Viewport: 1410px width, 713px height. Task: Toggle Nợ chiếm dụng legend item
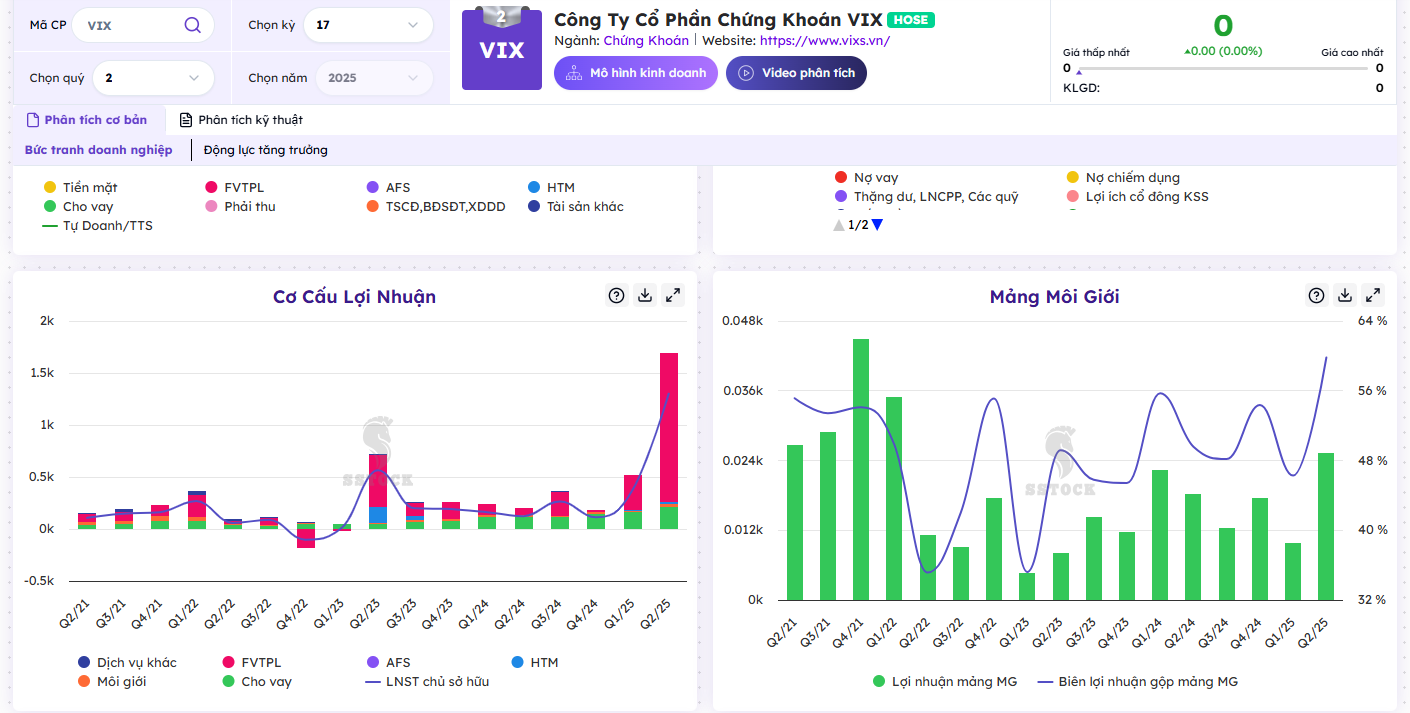(1123, 177)
